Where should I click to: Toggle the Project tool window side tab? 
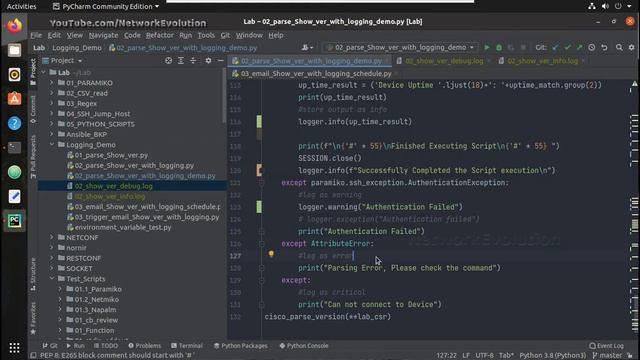point(33,72)
